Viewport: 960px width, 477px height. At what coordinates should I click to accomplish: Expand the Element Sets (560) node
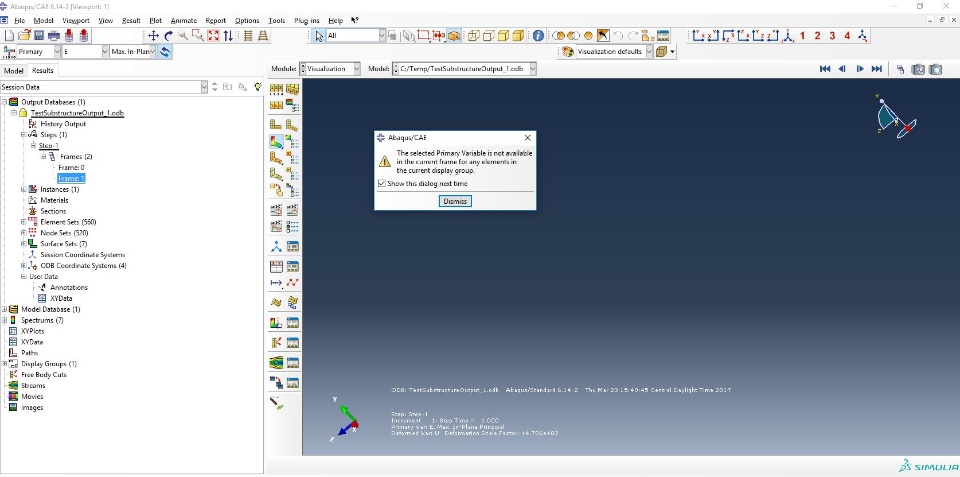24,222
